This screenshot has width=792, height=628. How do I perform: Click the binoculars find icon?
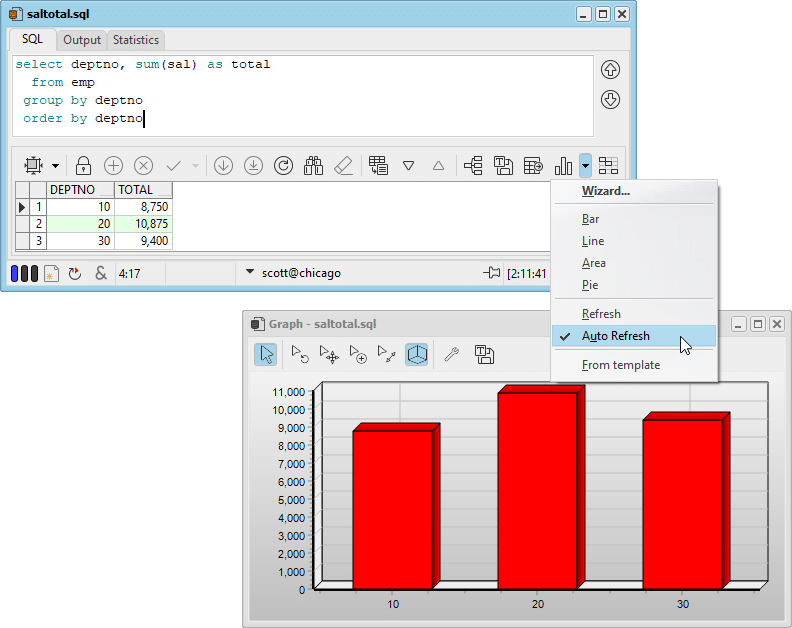[x=313, y=165]
